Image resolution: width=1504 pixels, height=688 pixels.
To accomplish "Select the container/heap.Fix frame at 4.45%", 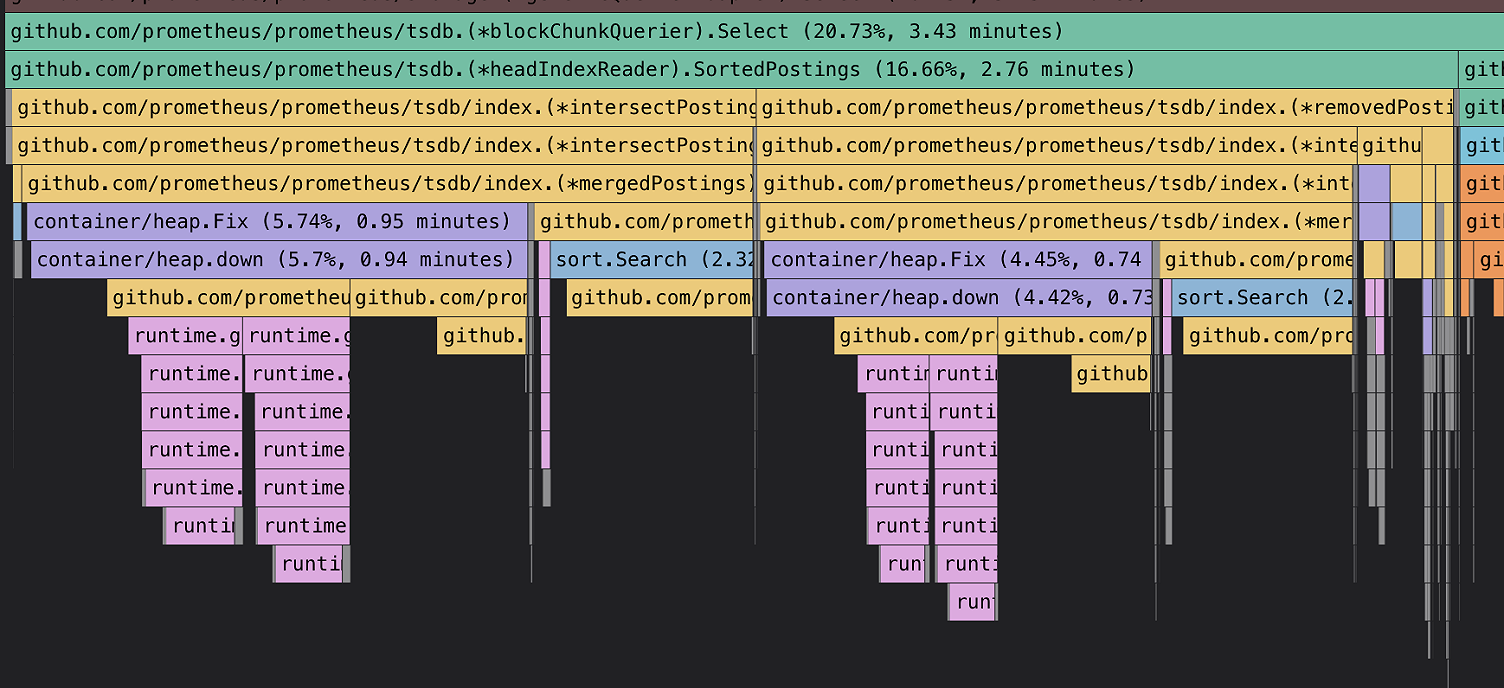I will [955, 259].
